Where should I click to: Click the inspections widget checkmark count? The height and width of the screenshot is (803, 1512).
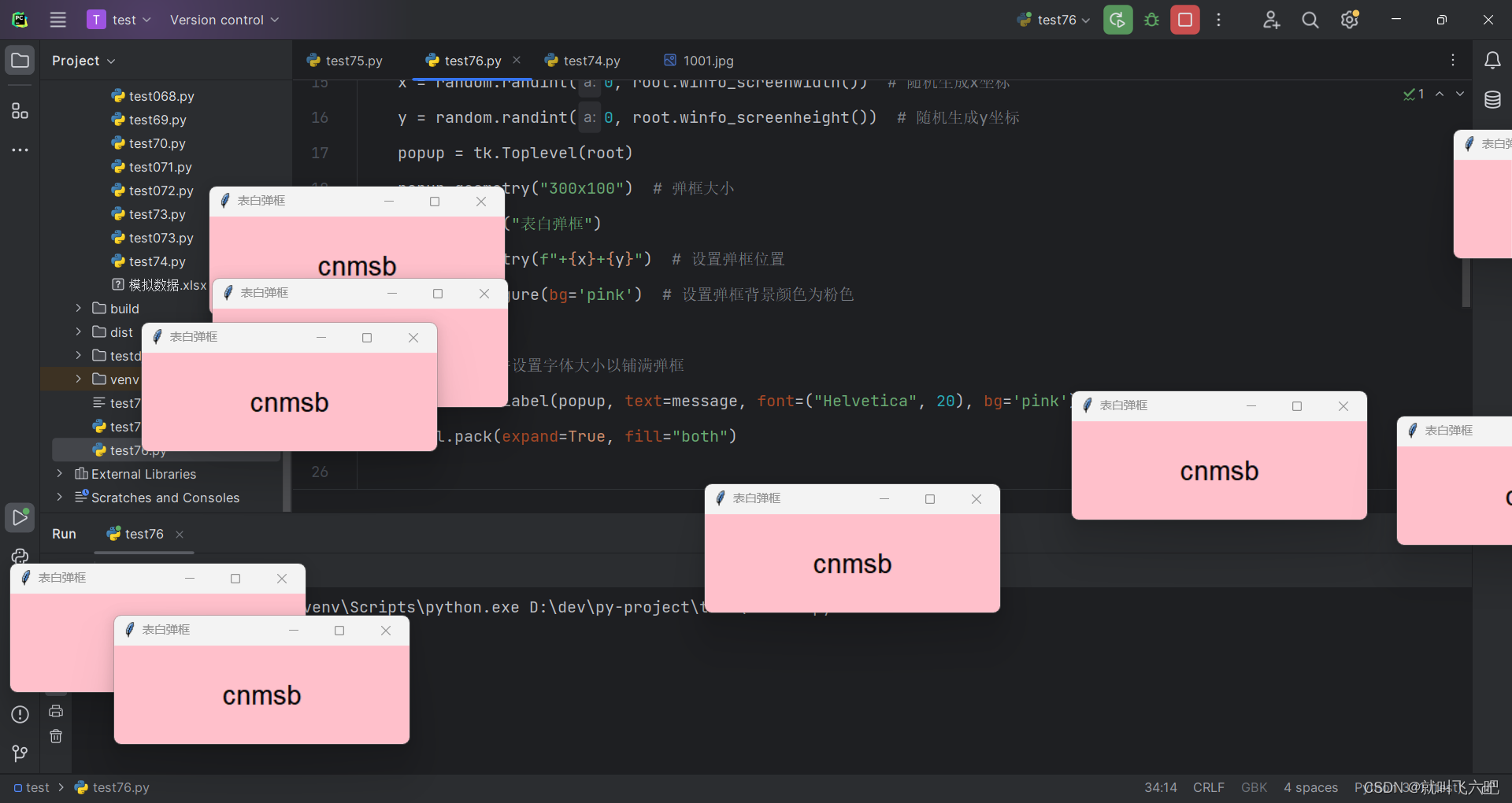1414,94
